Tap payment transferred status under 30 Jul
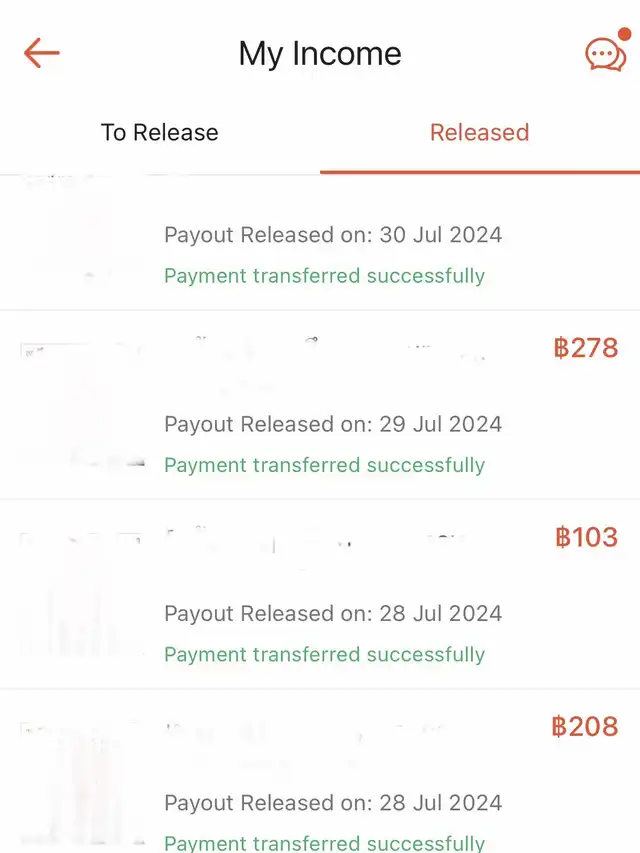 click(324, 276)
